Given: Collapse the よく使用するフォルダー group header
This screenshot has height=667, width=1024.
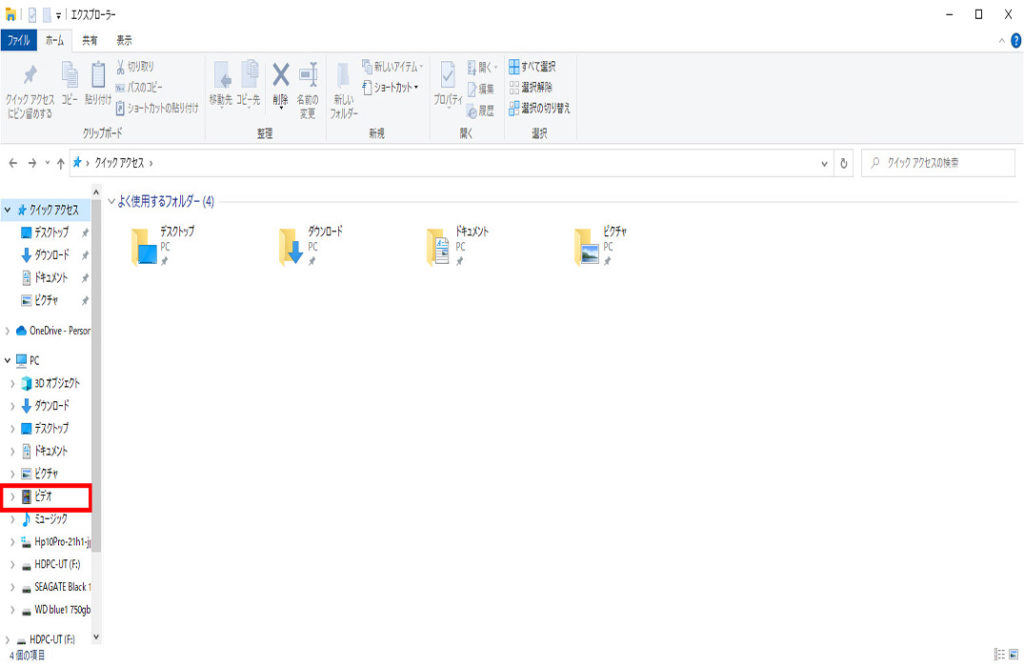Looking at the screenshot, I should click(x=111, y=202).
